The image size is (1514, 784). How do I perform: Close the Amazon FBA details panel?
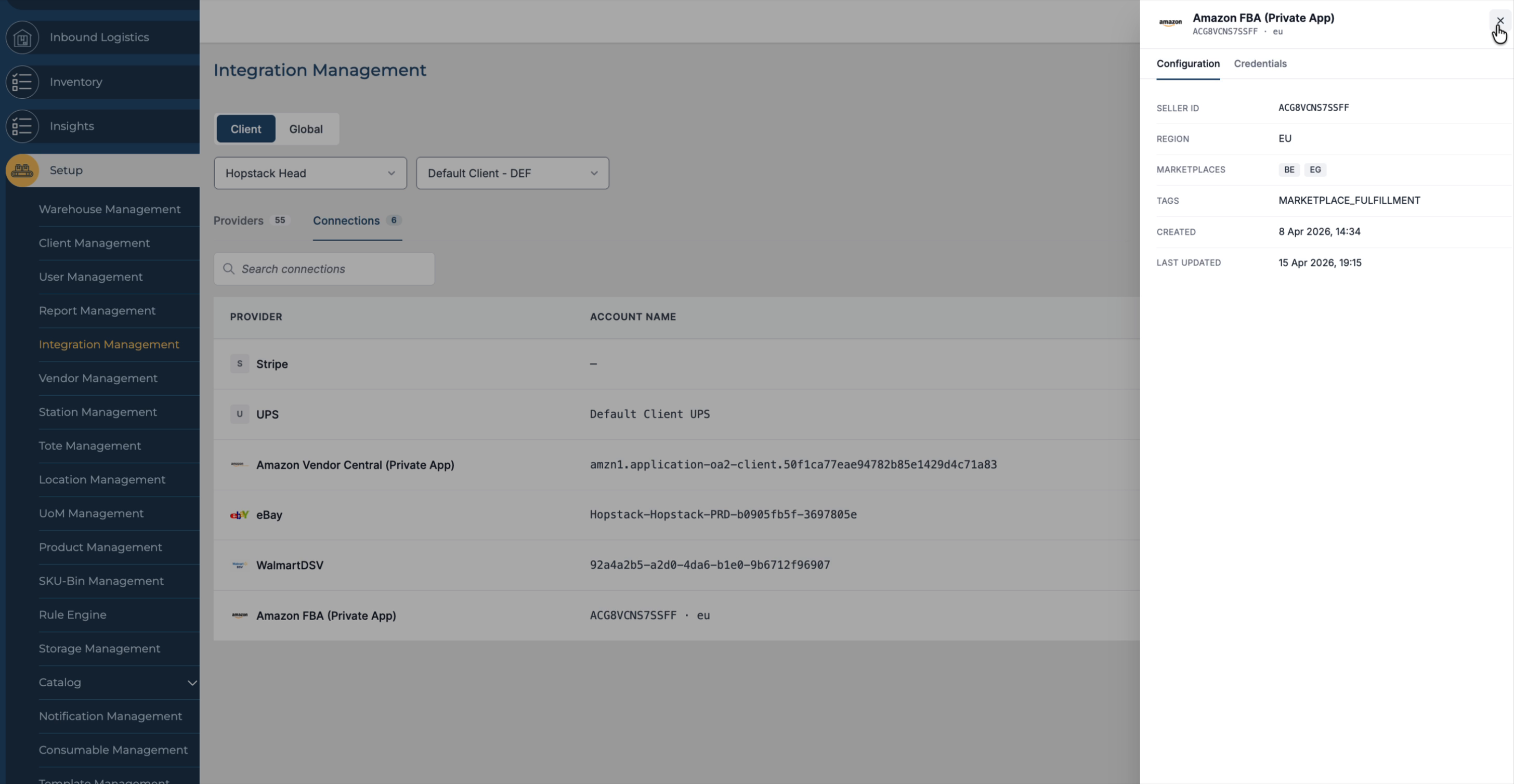click(1500, 21)
